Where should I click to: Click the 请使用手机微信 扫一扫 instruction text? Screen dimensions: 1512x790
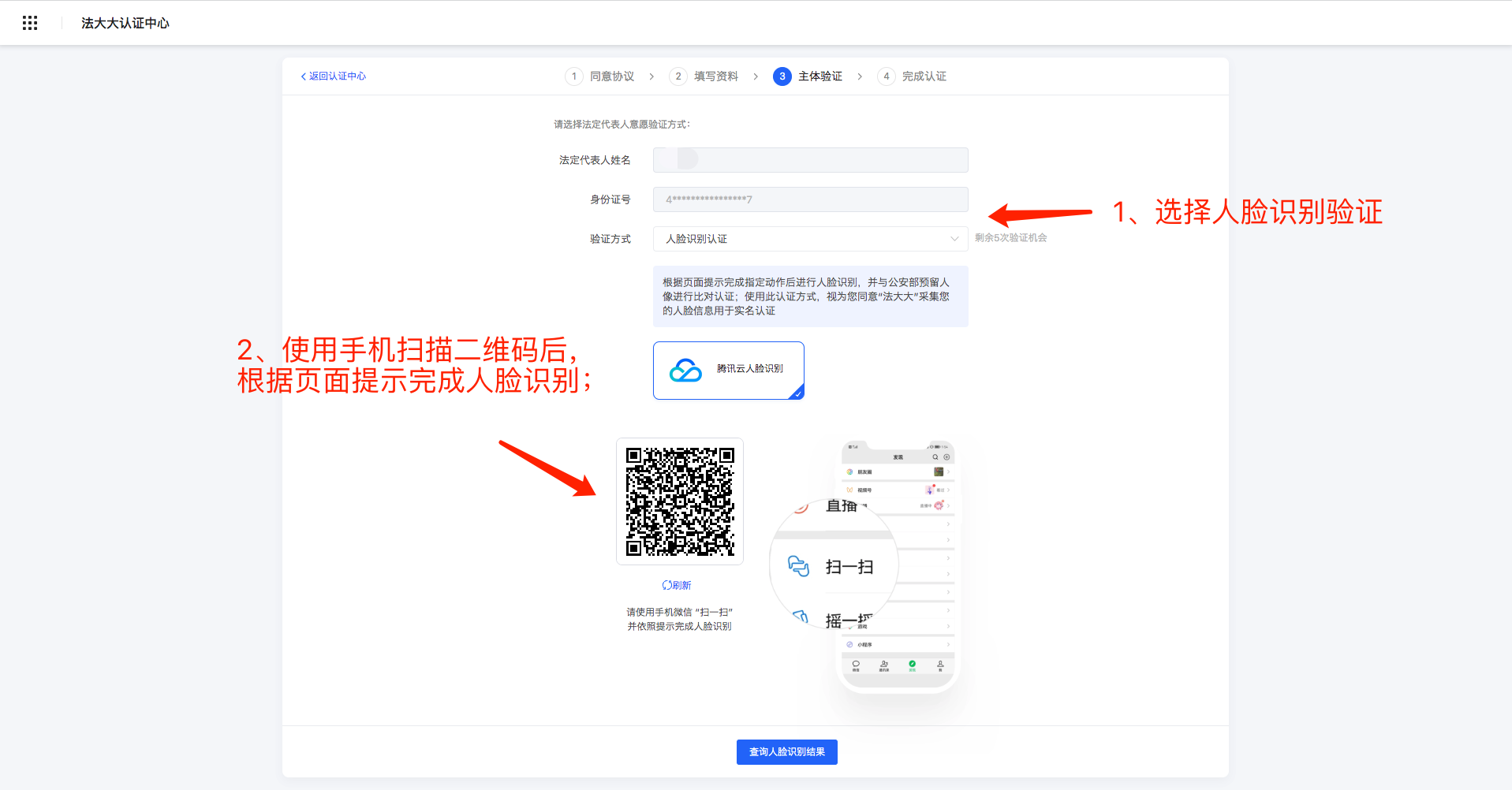tap(679, 619)
